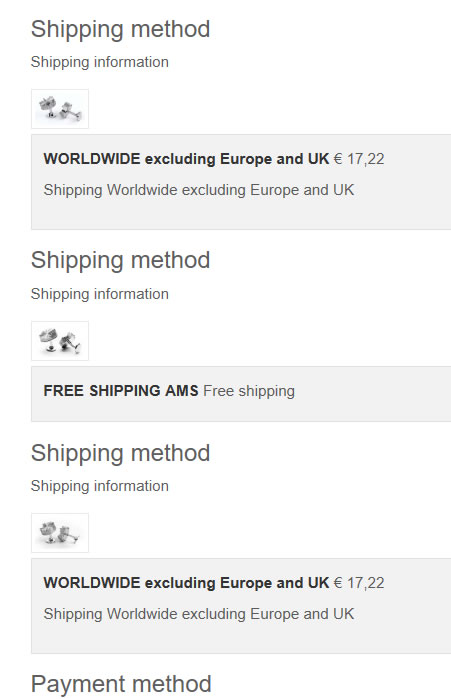Click the third Shipping information label
Viewport: 451px width, 699px height.
(x=100, y=486)
